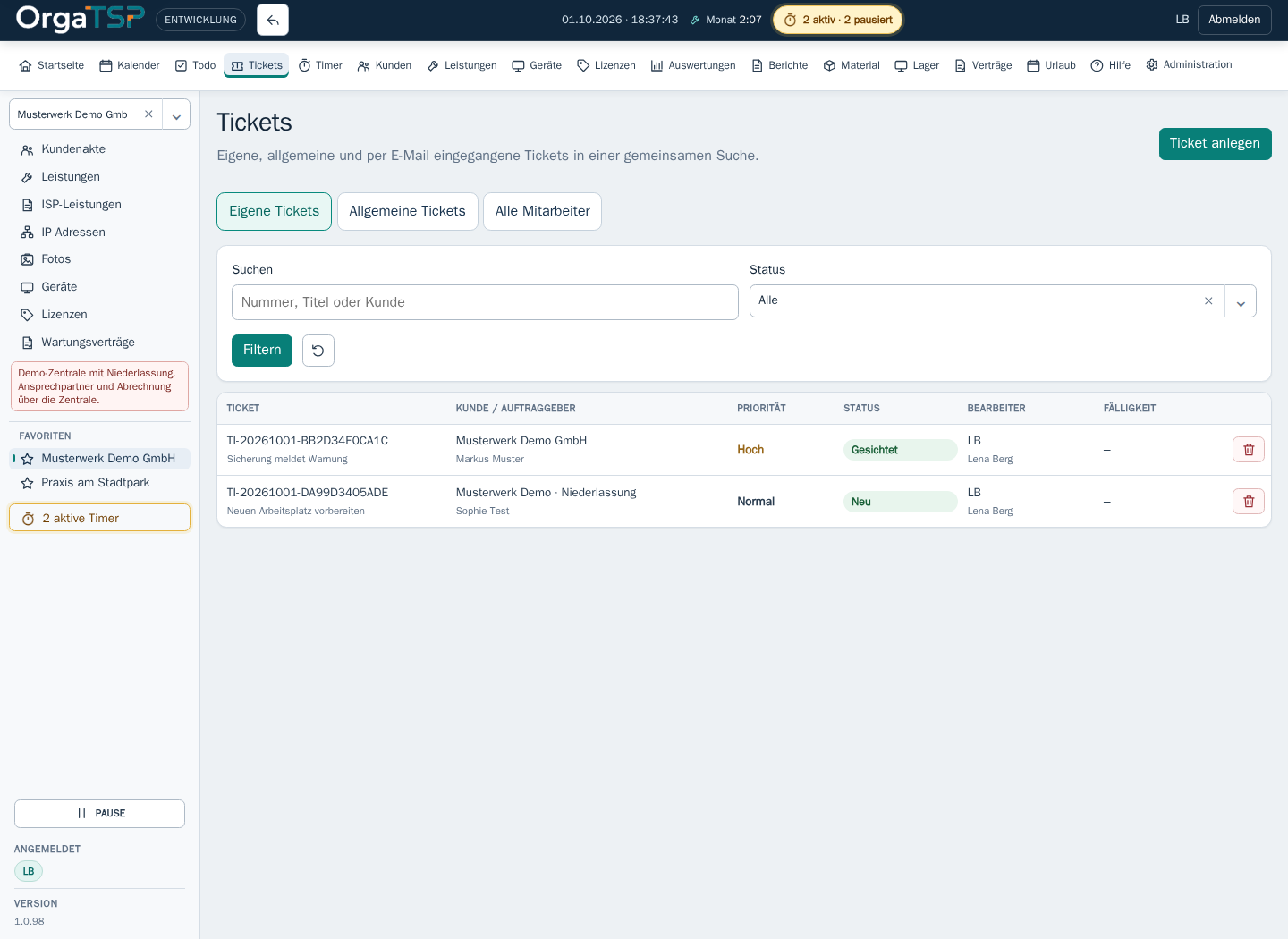Clear the Musterwerk Demo customer selection
The image size is (1288, 939).
click(x=148, y=114)
